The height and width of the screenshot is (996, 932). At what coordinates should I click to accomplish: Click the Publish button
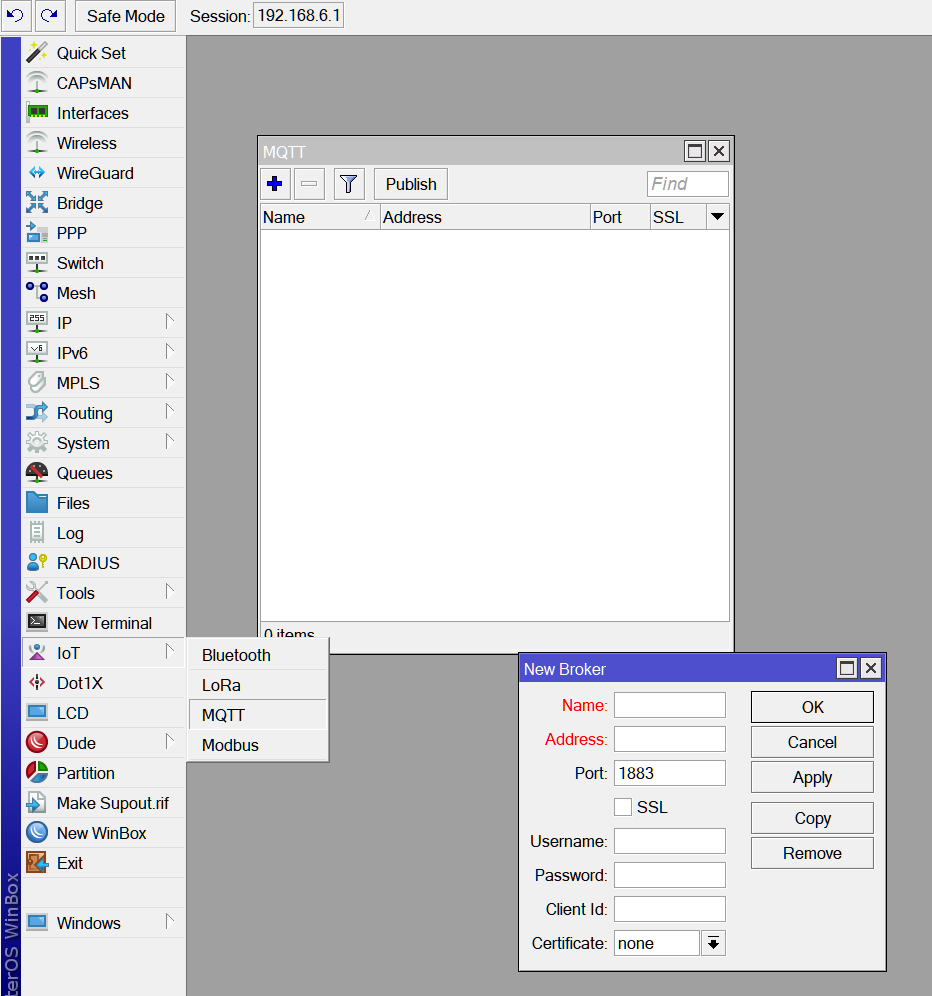(410, 183)
